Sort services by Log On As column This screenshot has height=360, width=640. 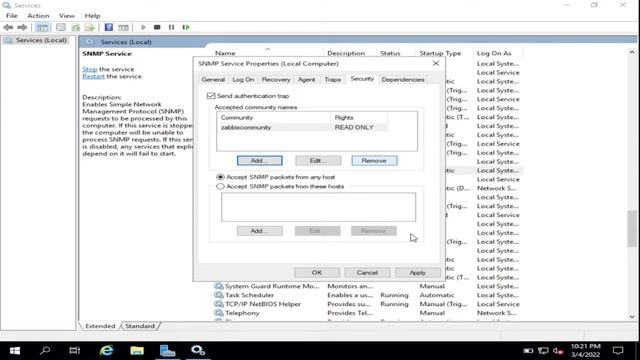pyautogui.click(x=498, y=53)
